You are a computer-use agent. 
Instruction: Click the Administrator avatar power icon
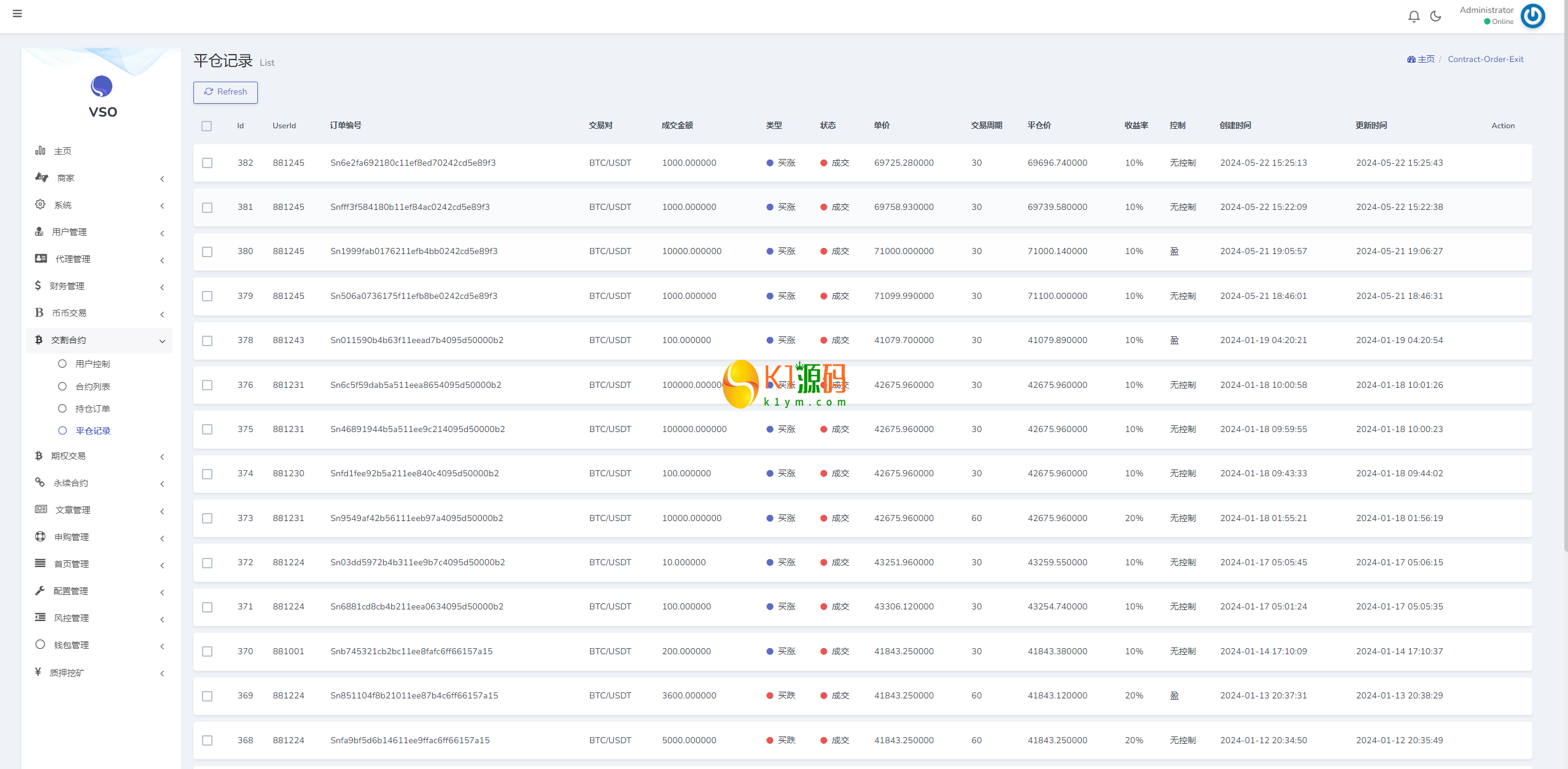tap(1532, 16)
